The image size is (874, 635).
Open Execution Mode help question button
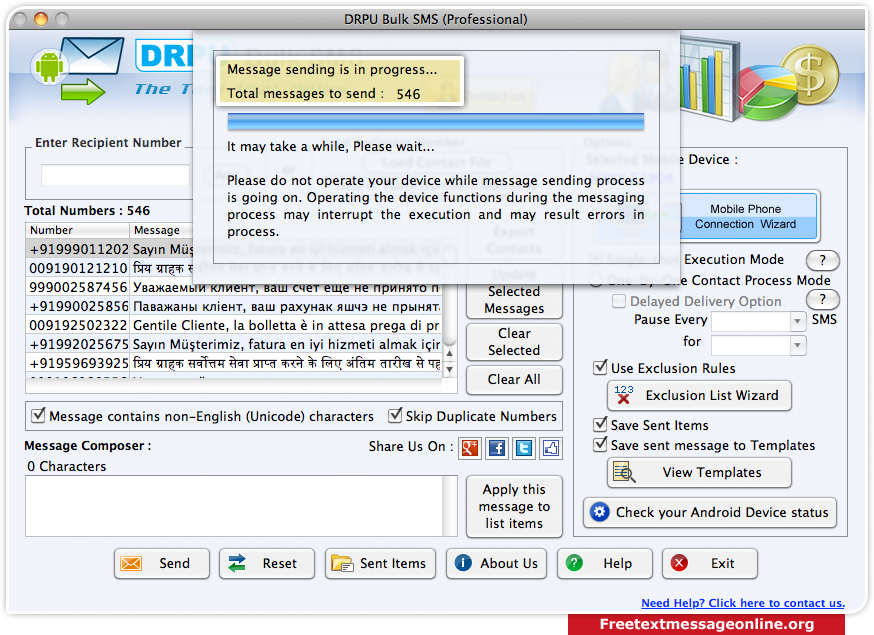[x=822, y=260]
